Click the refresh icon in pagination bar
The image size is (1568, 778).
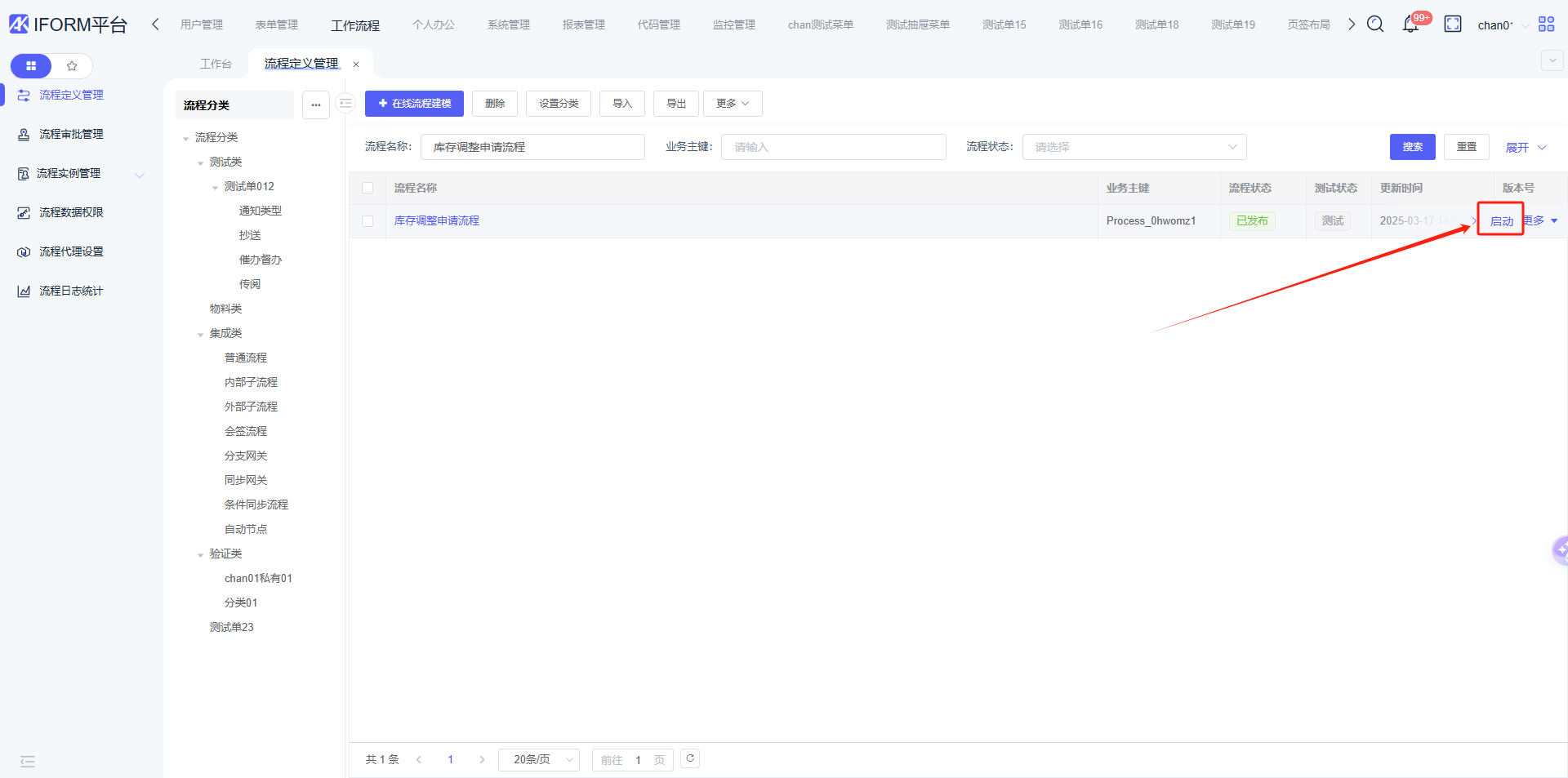pyautogui.click(x=690, y=759)
